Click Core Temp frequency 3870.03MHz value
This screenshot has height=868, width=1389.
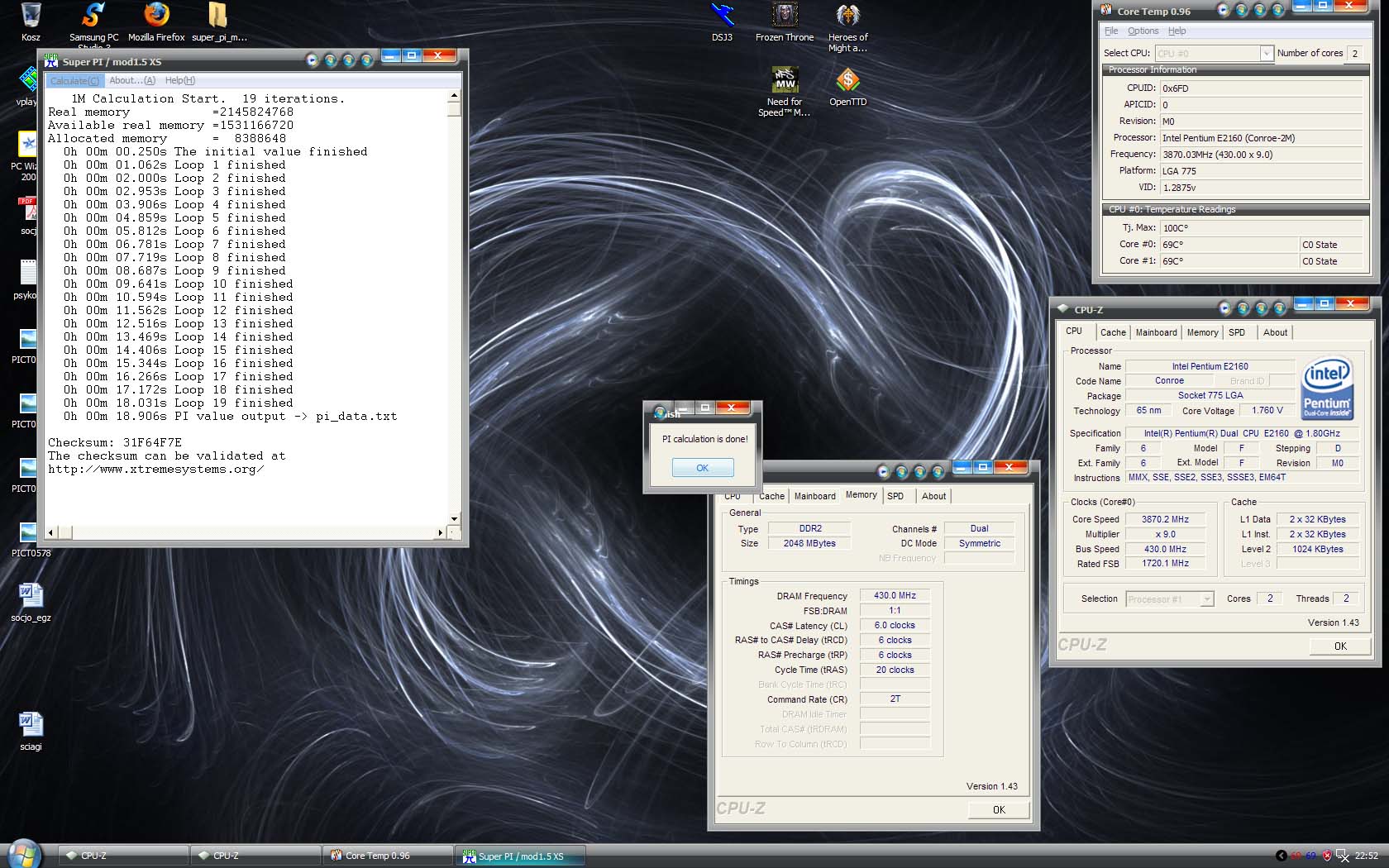(1261, 155)
